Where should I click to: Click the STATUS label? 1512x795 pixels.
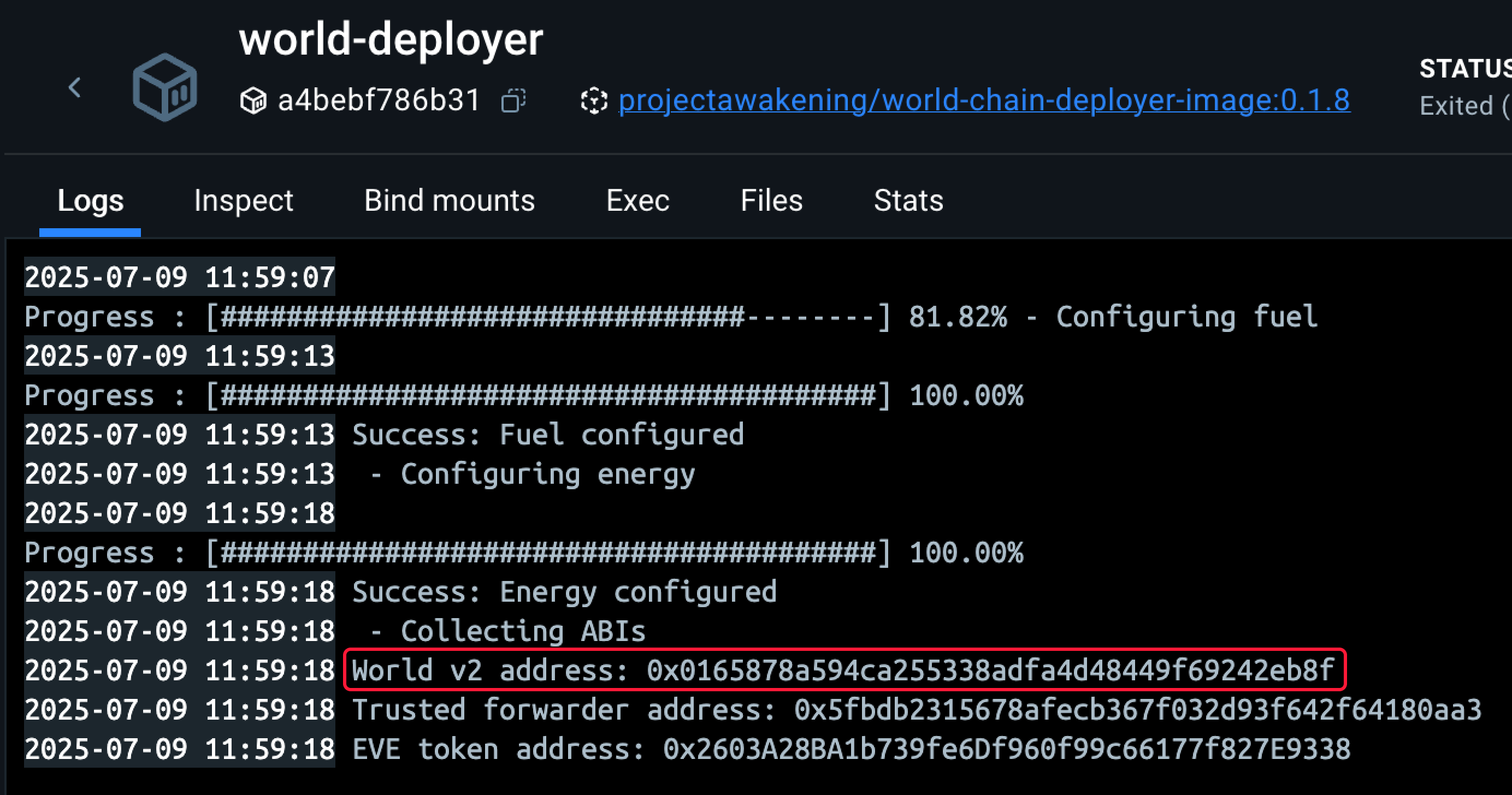tap(1466, 69)
